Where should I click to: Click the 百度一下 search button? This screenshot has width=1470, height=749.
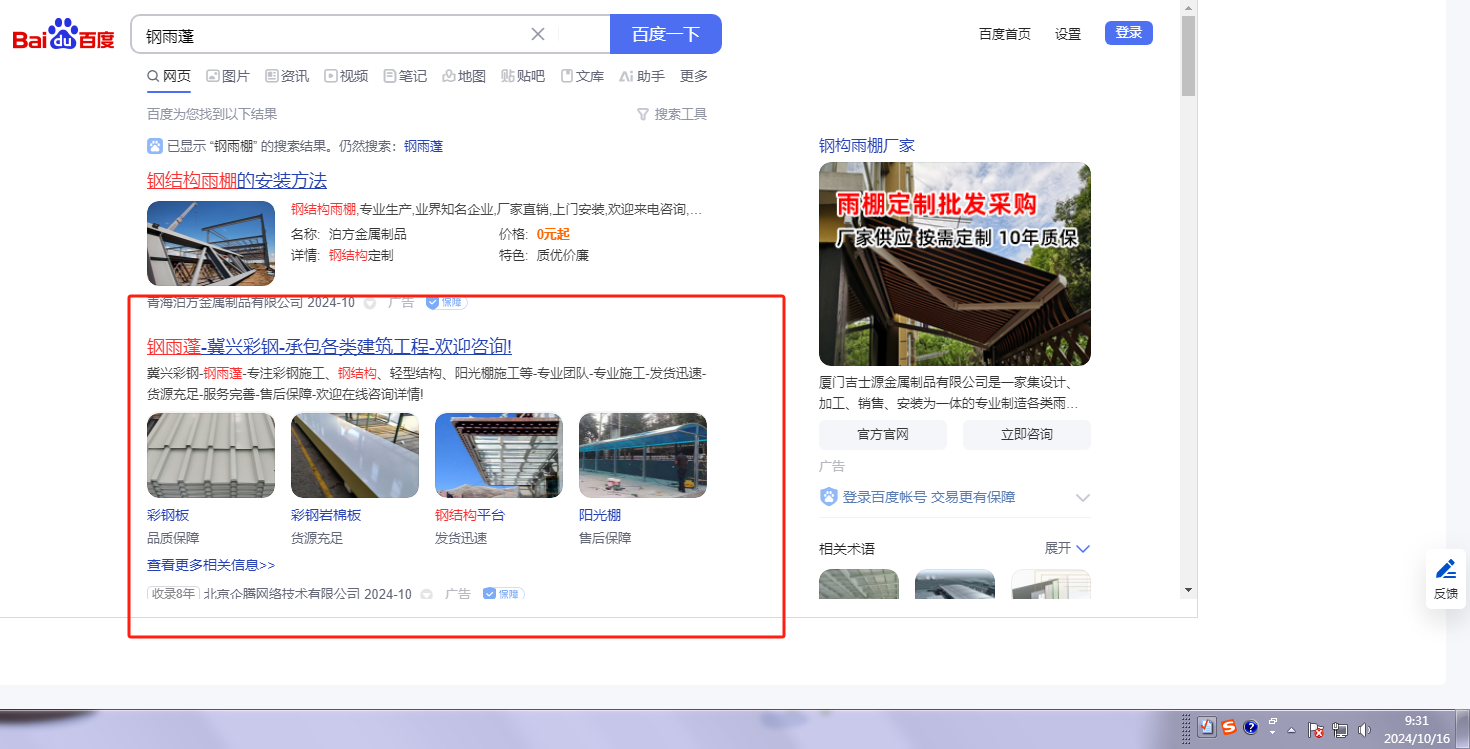(x=666, y=34)
